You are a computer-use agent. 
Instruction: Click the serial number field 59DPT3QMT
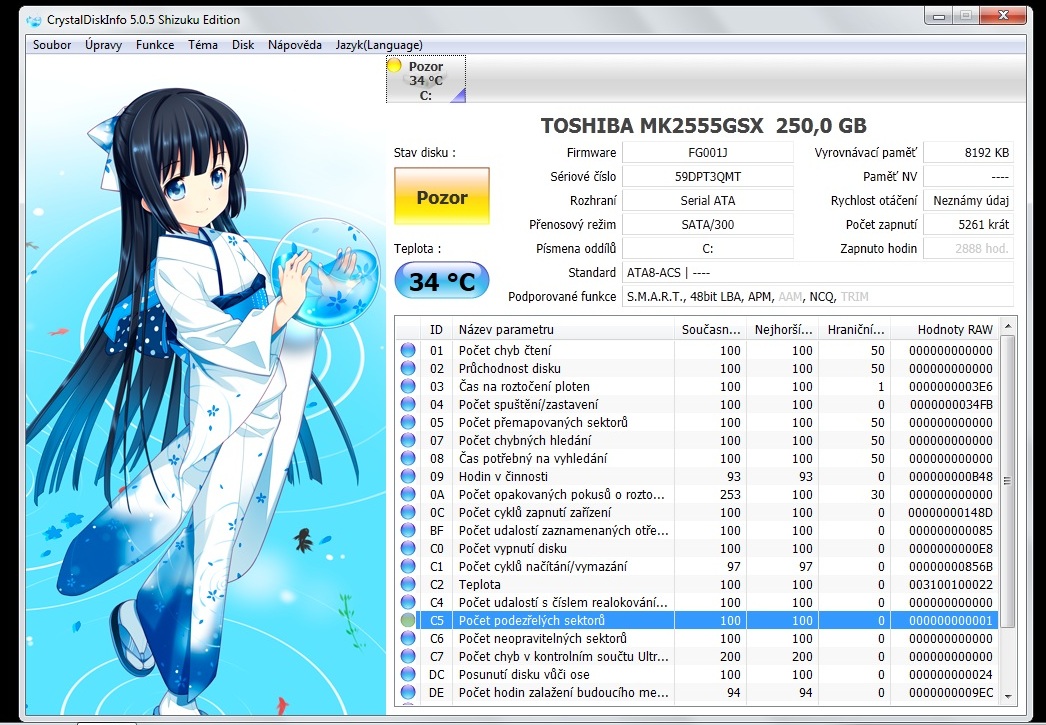click(708, 176)
